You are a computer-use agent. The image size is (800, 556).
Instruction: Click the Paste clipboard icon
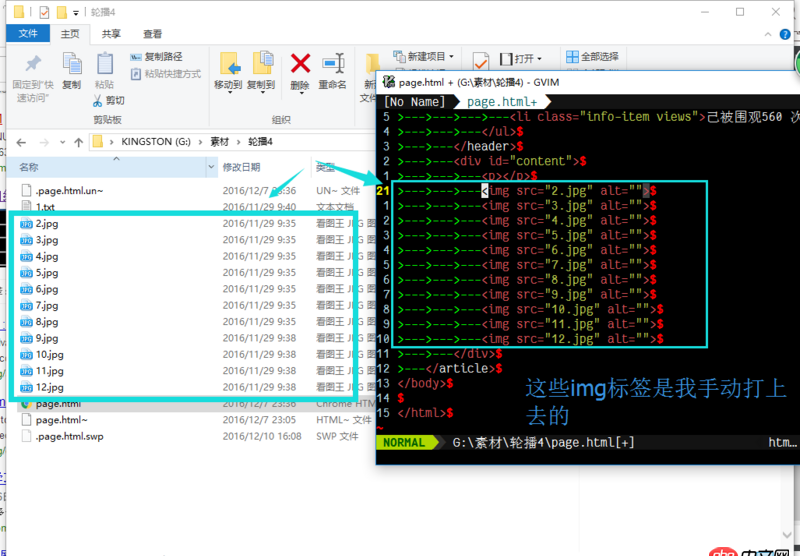(x=105, y=64)
